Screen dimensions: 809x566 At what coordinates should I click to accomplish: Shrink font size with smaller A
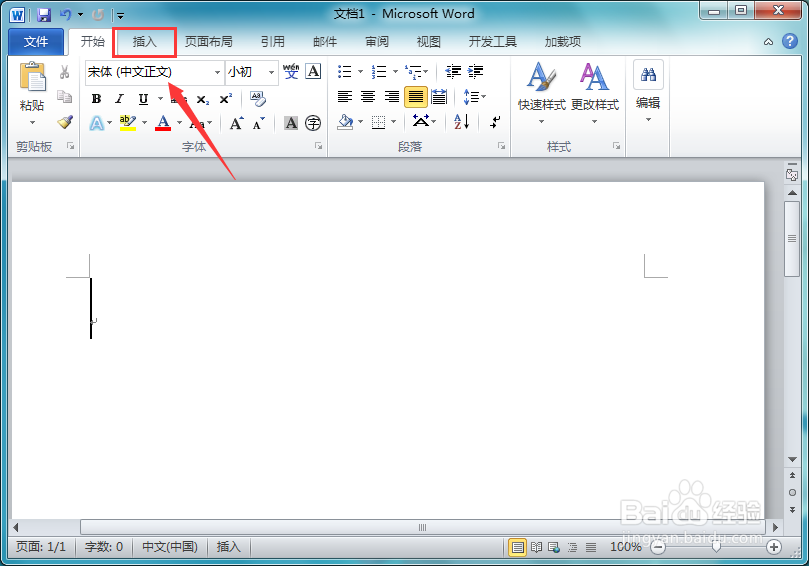click(x=258, y=123)
